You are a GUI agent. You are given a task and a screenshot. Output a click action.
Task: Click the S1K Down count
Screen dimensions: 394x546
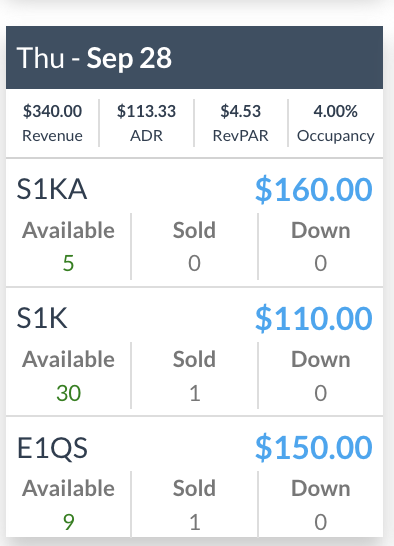320,393
